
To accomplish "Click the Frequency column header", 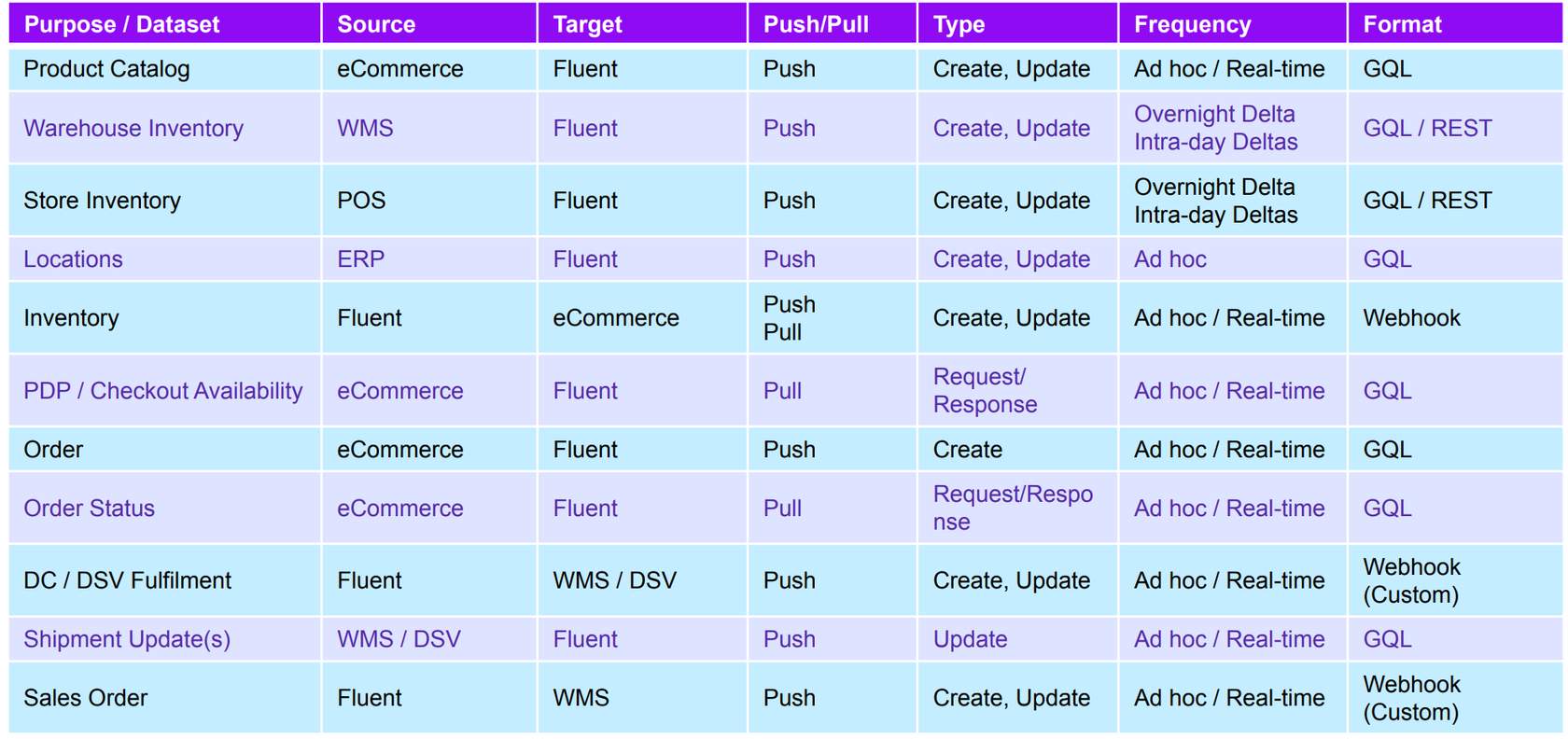I will [1192, 24].
